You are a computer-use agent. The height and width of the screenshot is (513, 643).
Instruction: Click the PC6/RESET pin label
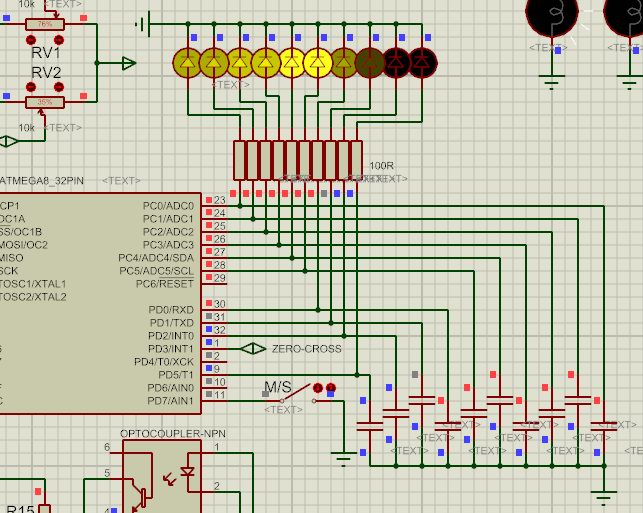[165, 283]
